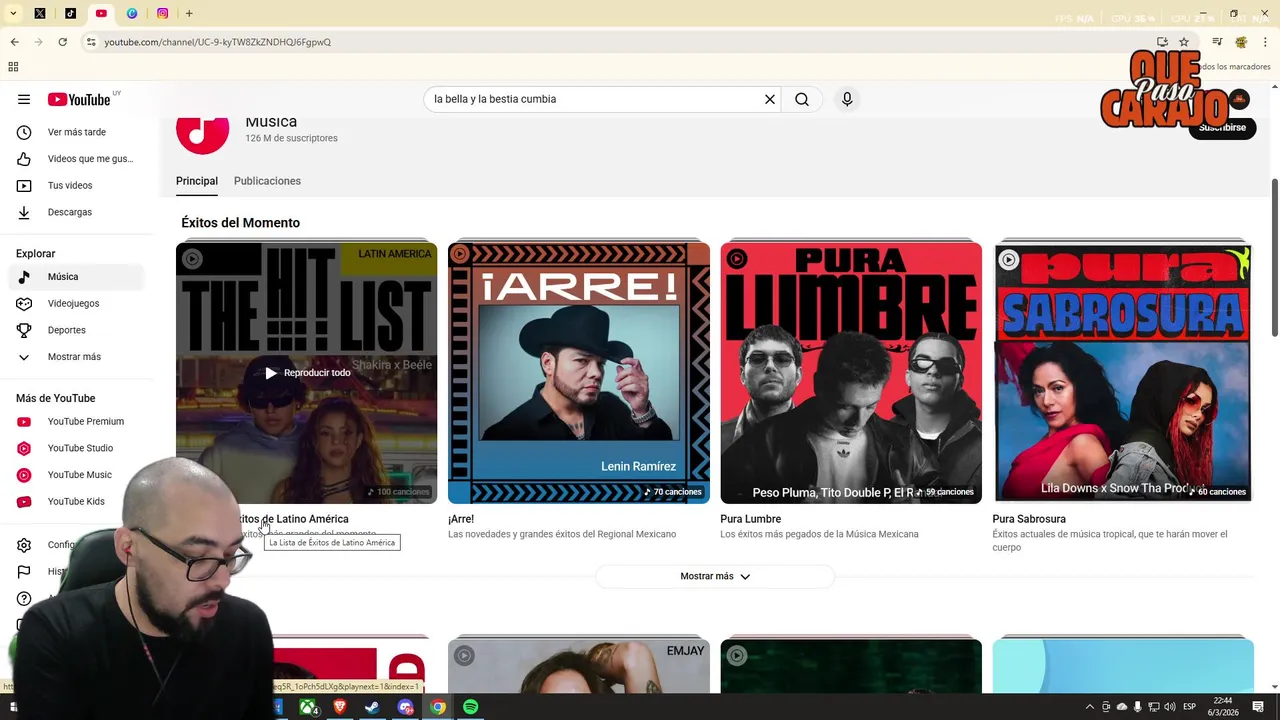Screen dimensions: 1280x720
Task: Click the URL in the address bar
Action: click(x=218, y=42)
